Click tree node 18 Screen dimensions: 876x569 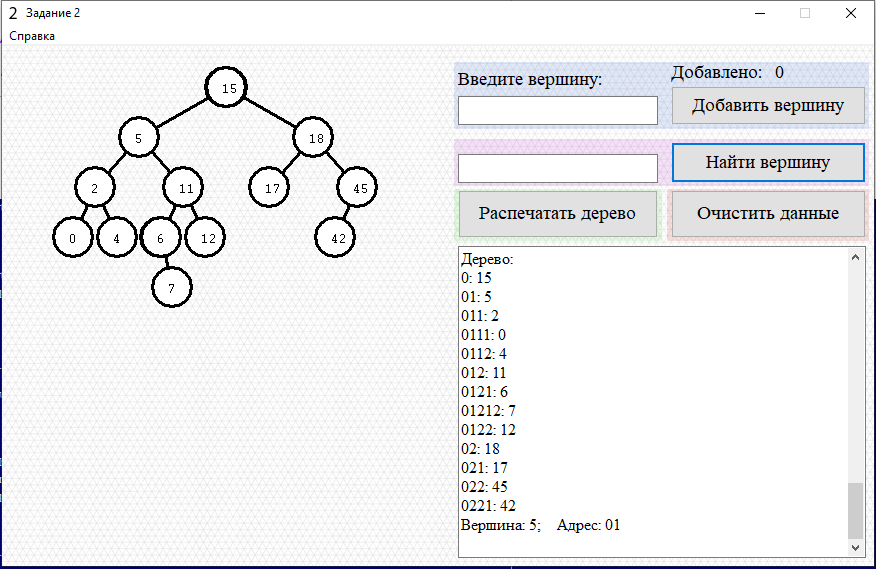(313, 137)
